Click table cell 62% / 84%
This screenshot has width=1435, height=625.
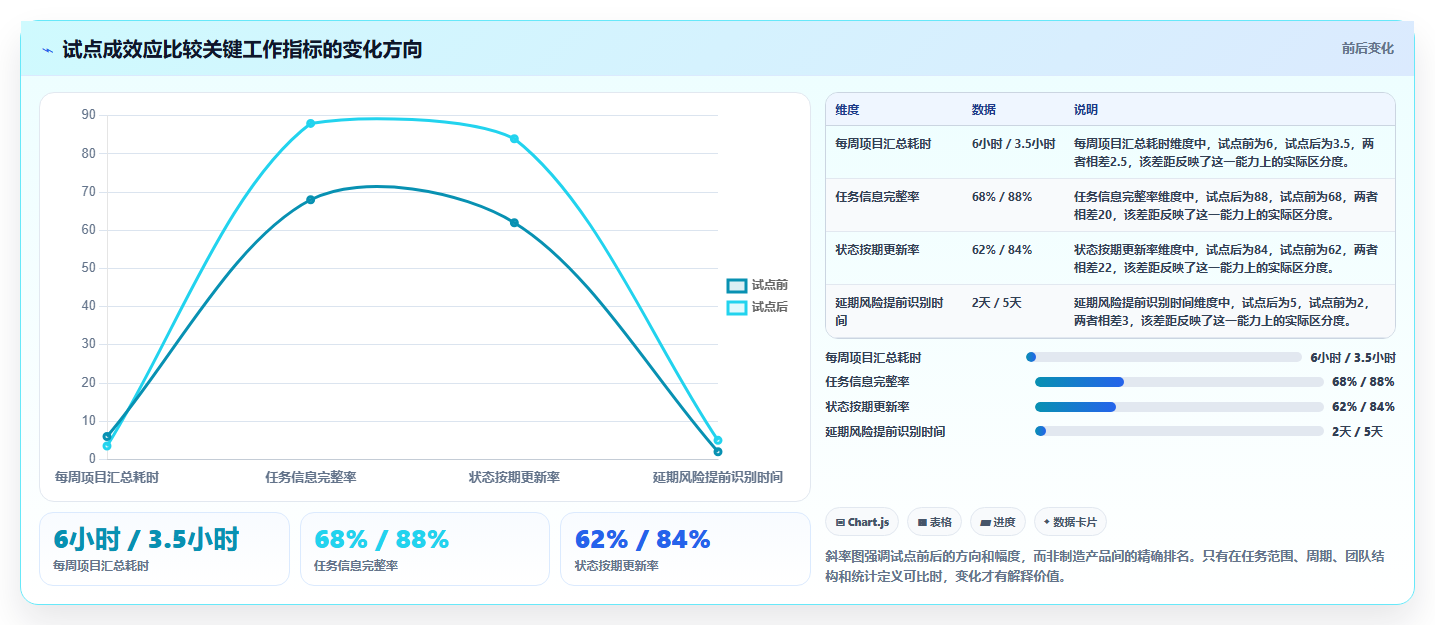1002,250
